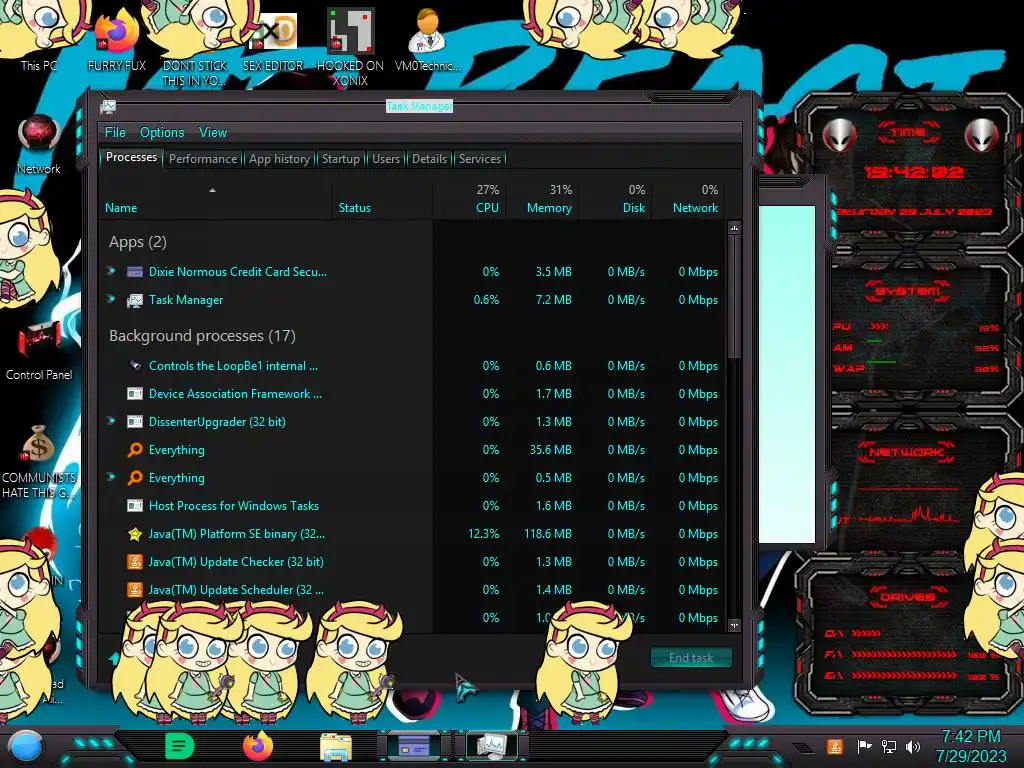Open the volume speaker tray icon
This screenshot has width=1024, height=768.
tap(913, 746)
